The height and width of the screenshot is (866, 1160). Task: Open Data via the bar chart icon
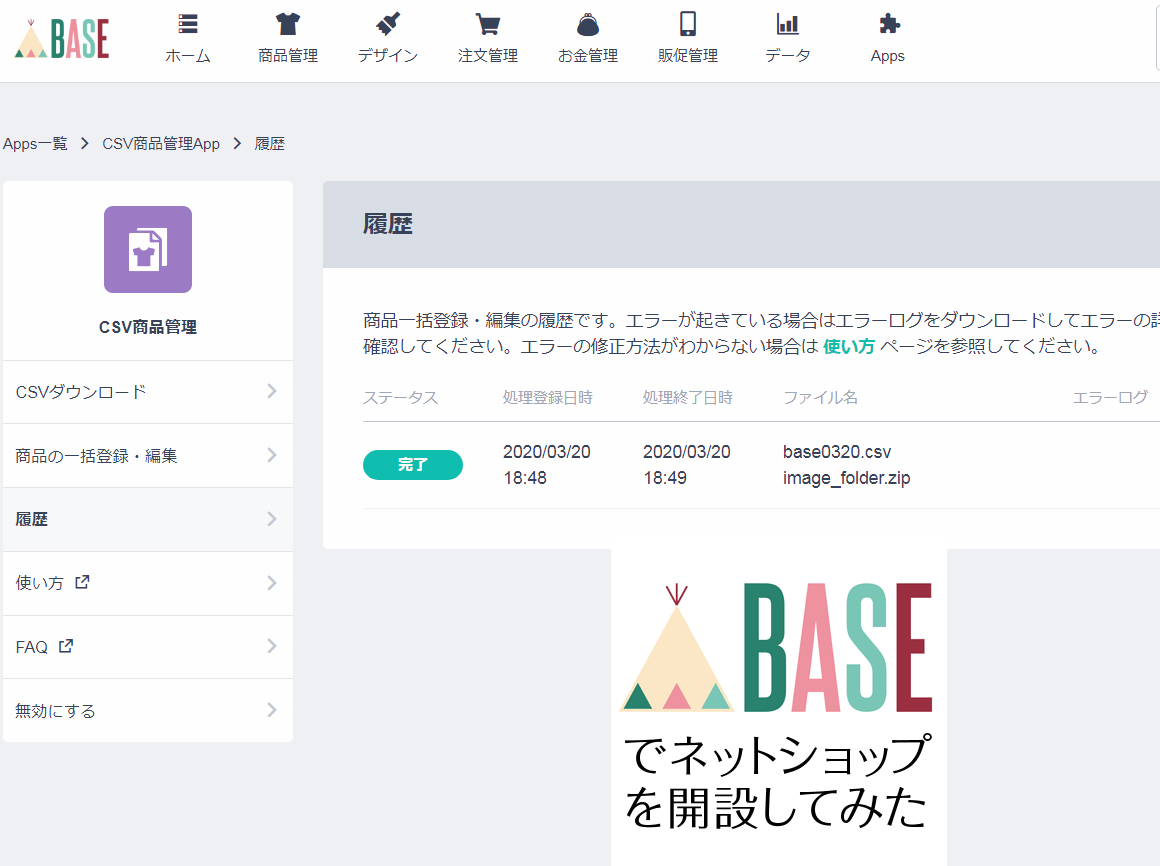(x=788, y=25)
